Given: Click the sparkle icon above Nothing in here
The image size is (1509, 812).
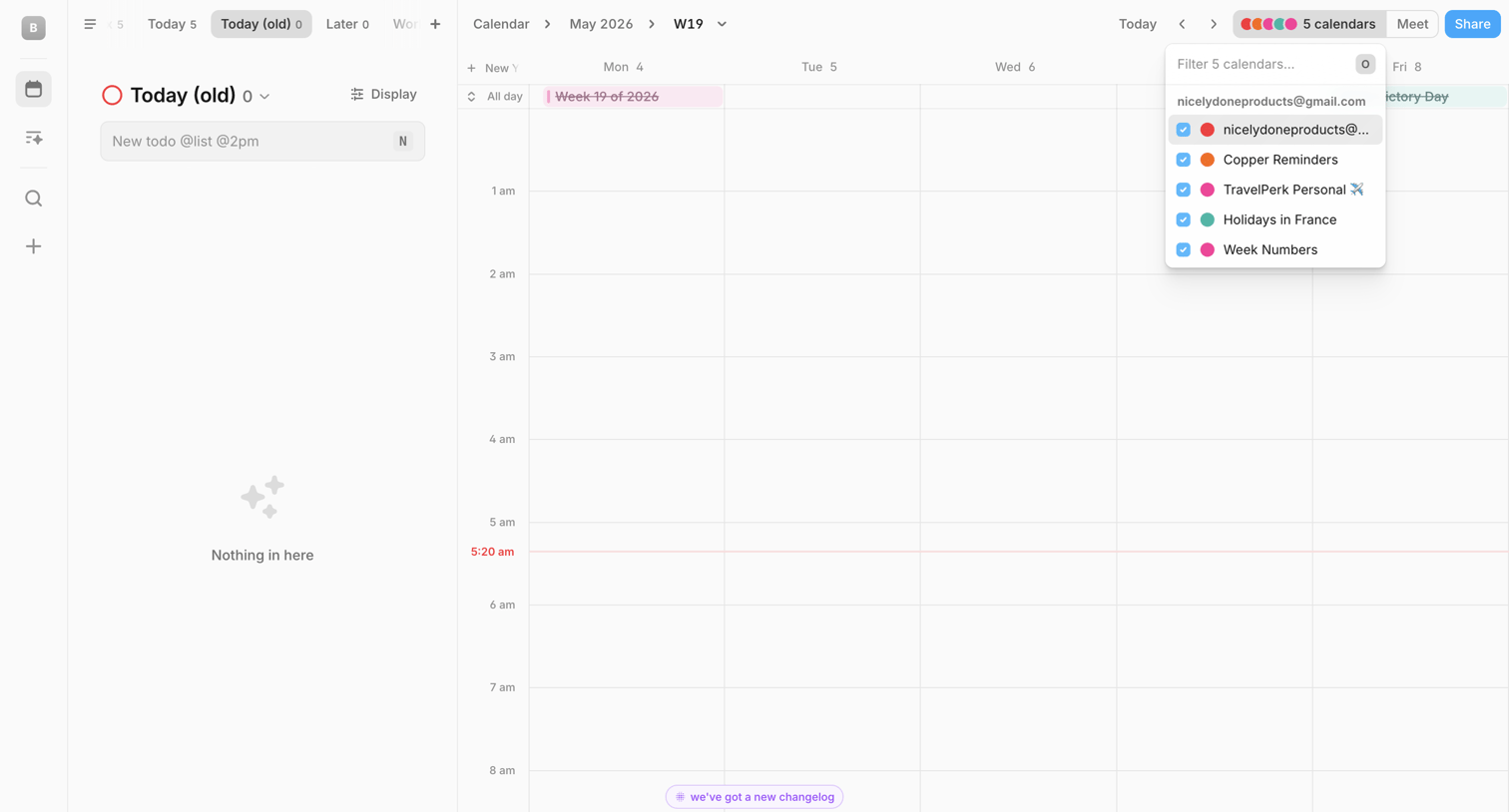Looking at the screenshot, I should point(262,497).
